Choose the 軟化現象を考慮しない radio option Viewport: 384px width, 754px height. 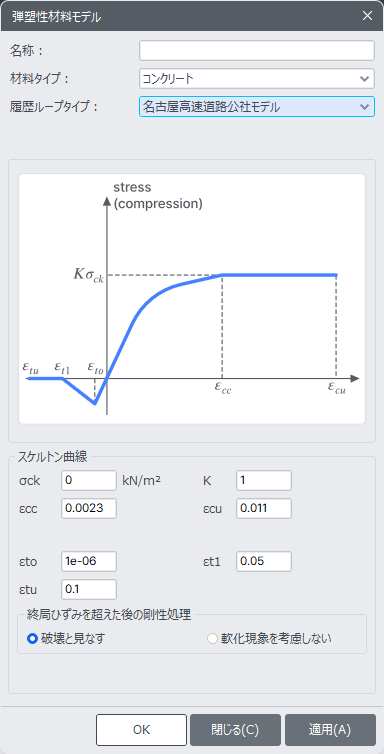tap(212, 639)
